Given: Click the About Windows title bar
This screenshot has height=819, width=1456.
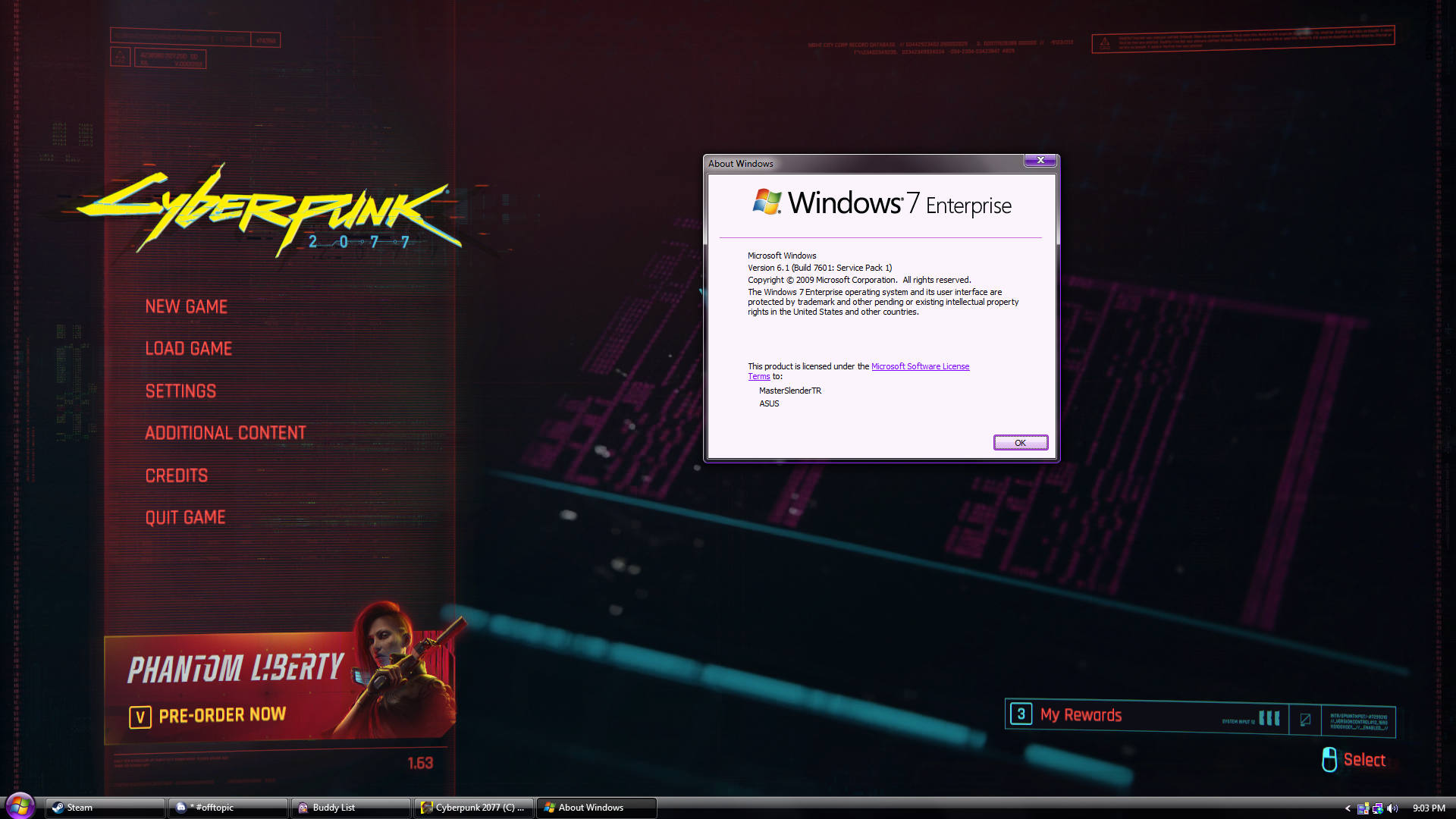Looking at the screenshot, I should (x=864, y=164).
